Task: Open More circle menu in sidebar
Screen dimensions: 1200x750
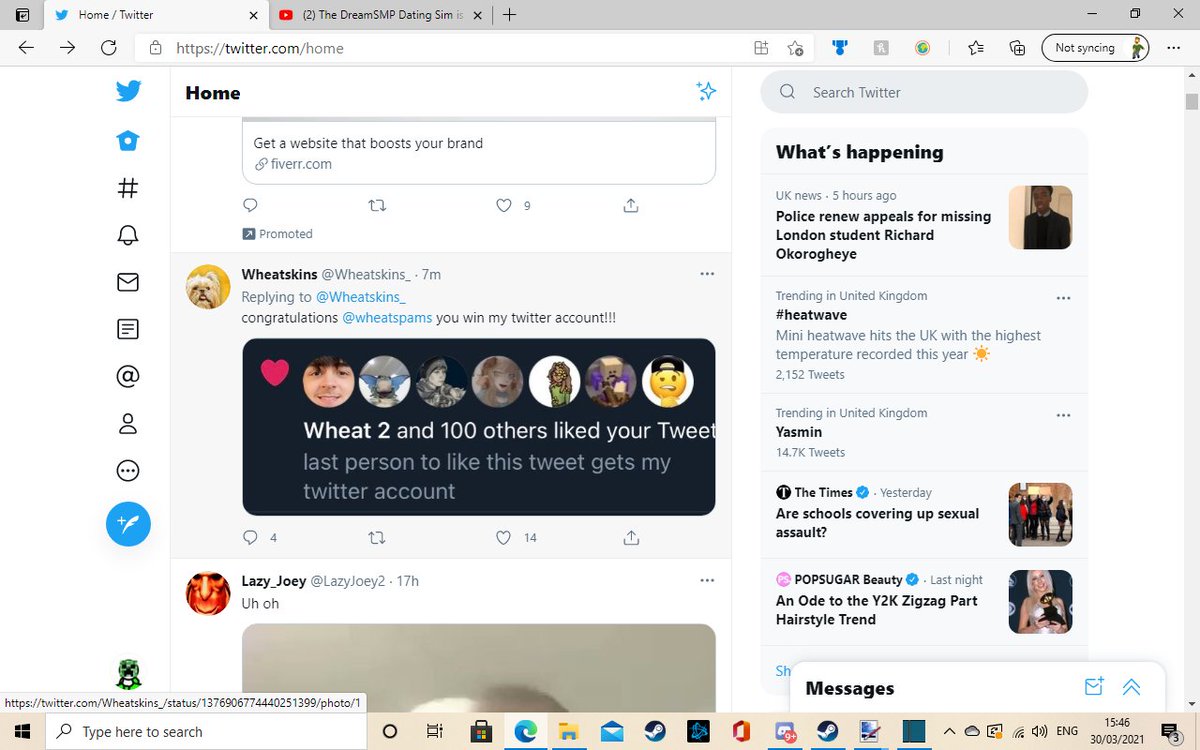Action: click(128, 471)
